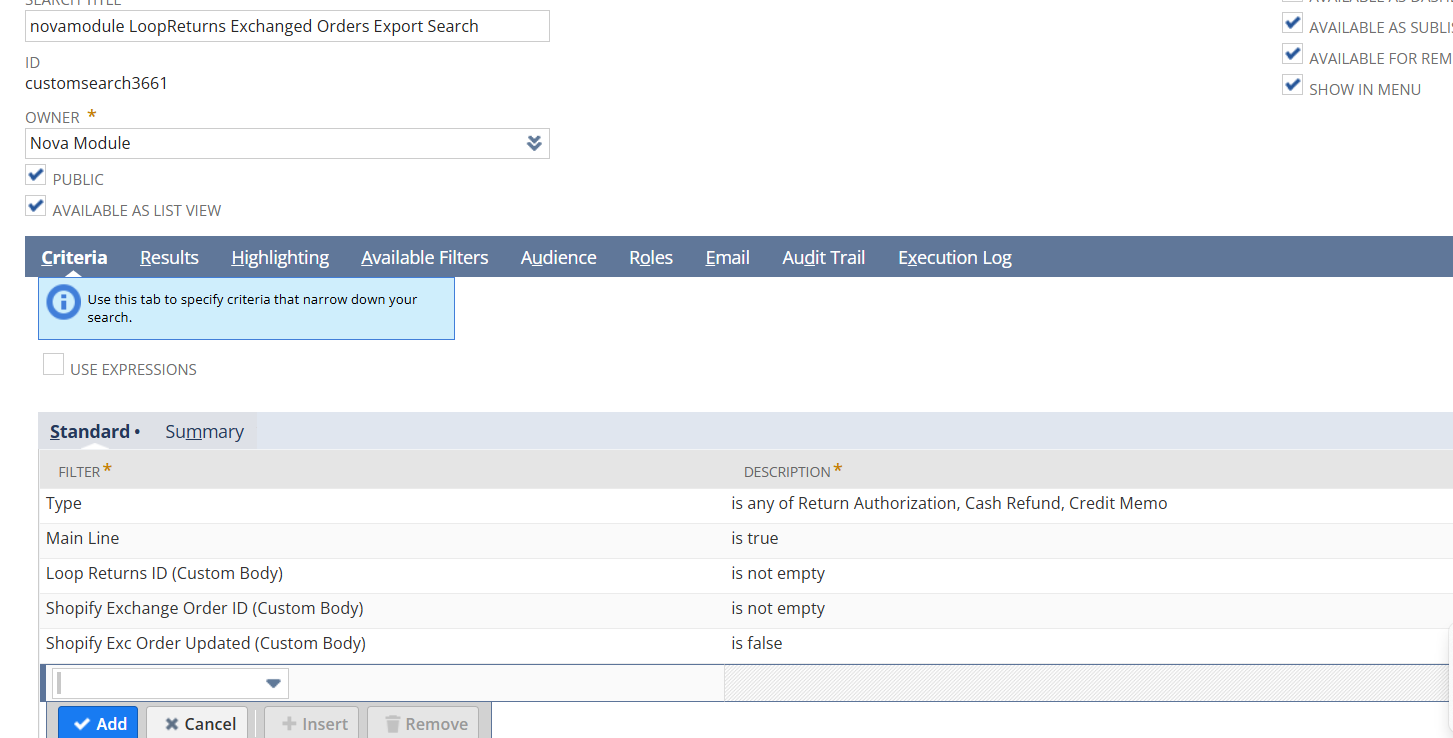Select the Summary criteria subtab
Viewport: 1453px width, 738px height.
204,431
